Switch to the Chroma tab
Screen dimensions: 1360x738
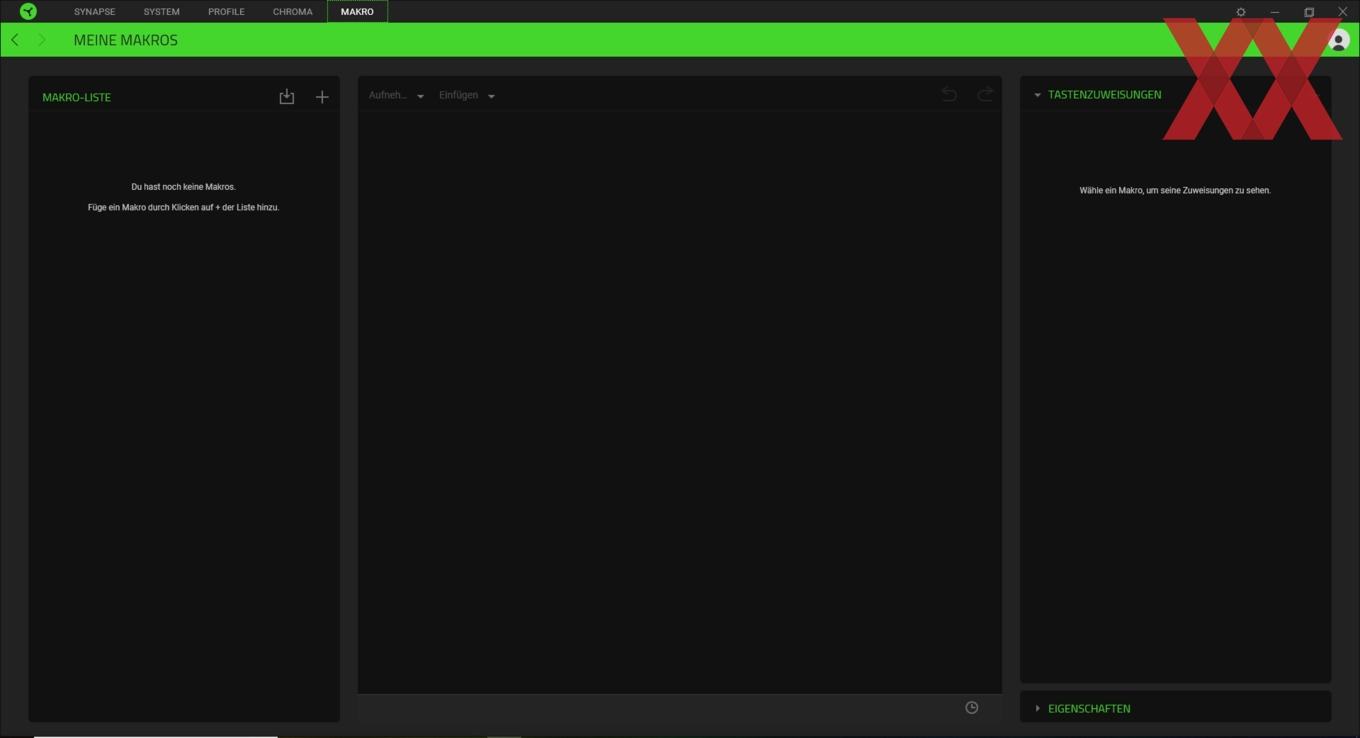coord(293,12)
